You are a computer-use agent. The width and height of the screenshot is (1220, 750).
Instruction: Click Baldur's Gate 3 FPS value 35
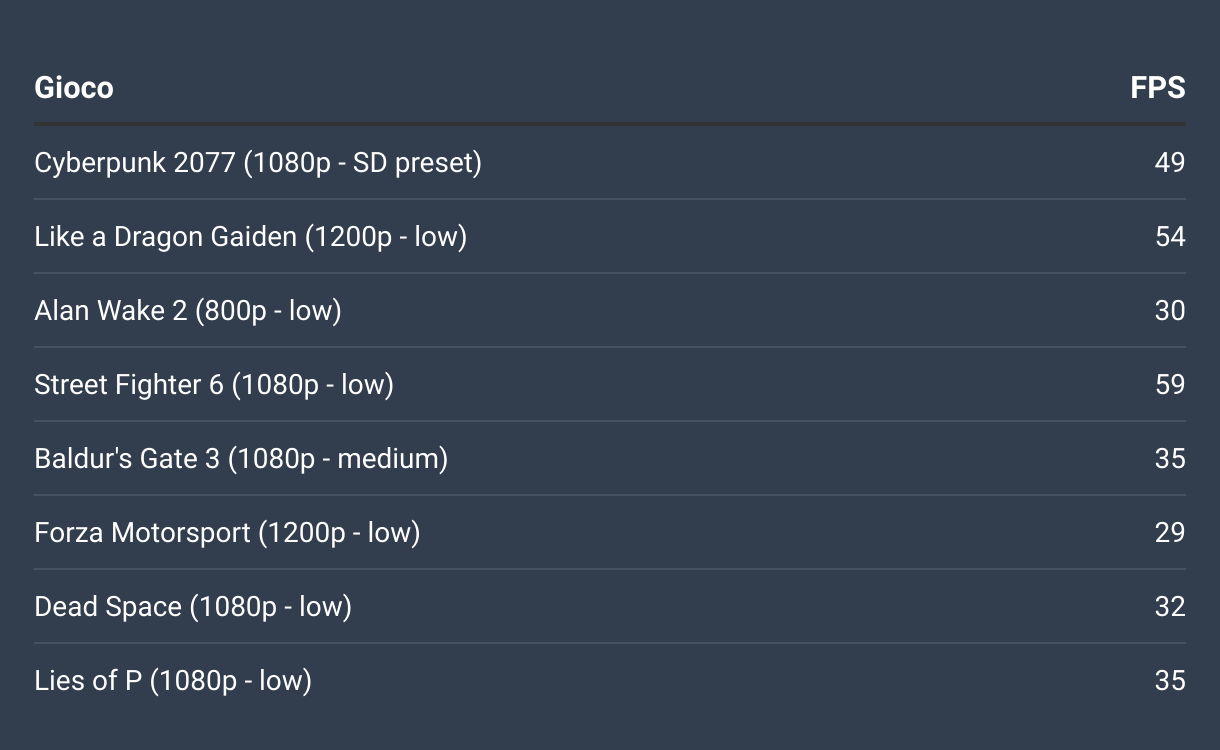coord(1170,458)
